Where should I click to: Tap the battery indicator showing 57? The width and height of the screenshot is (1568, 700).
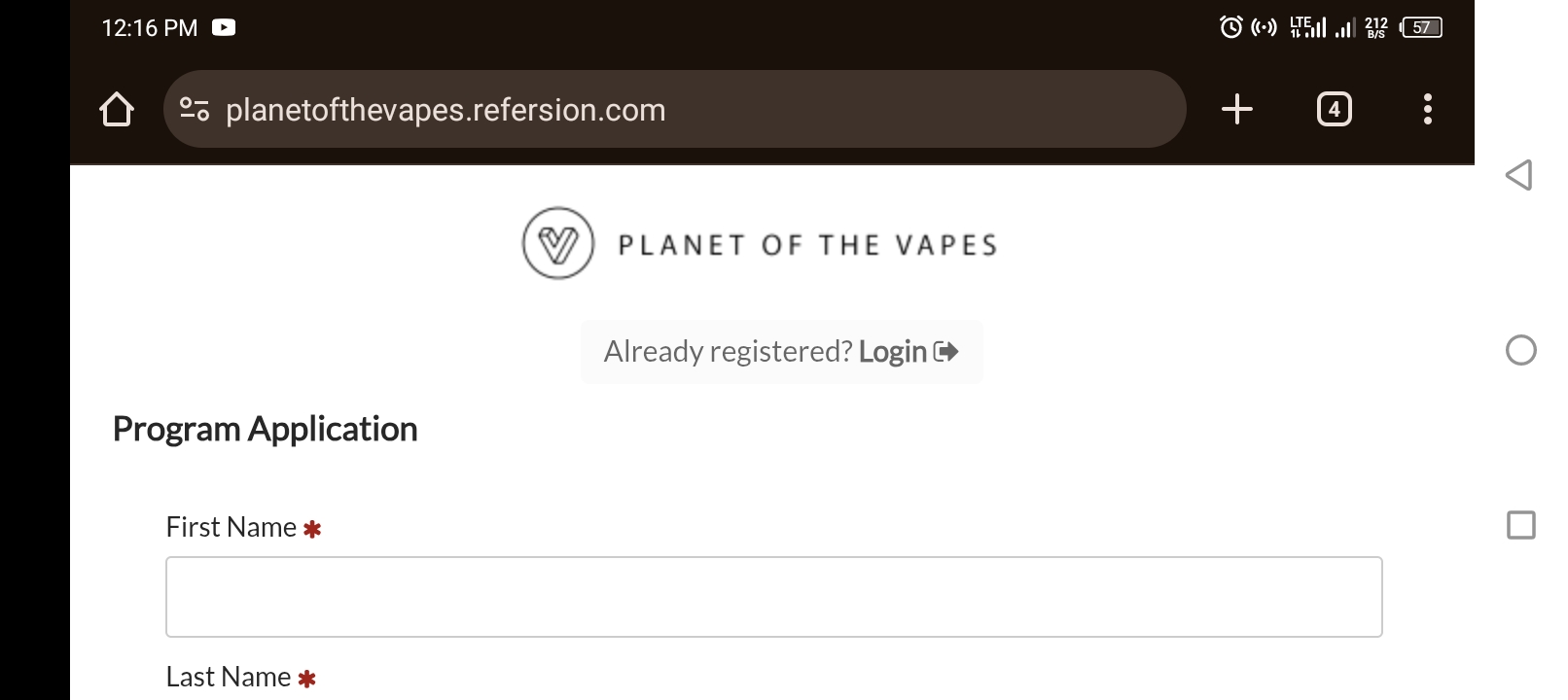[1421, 27]
